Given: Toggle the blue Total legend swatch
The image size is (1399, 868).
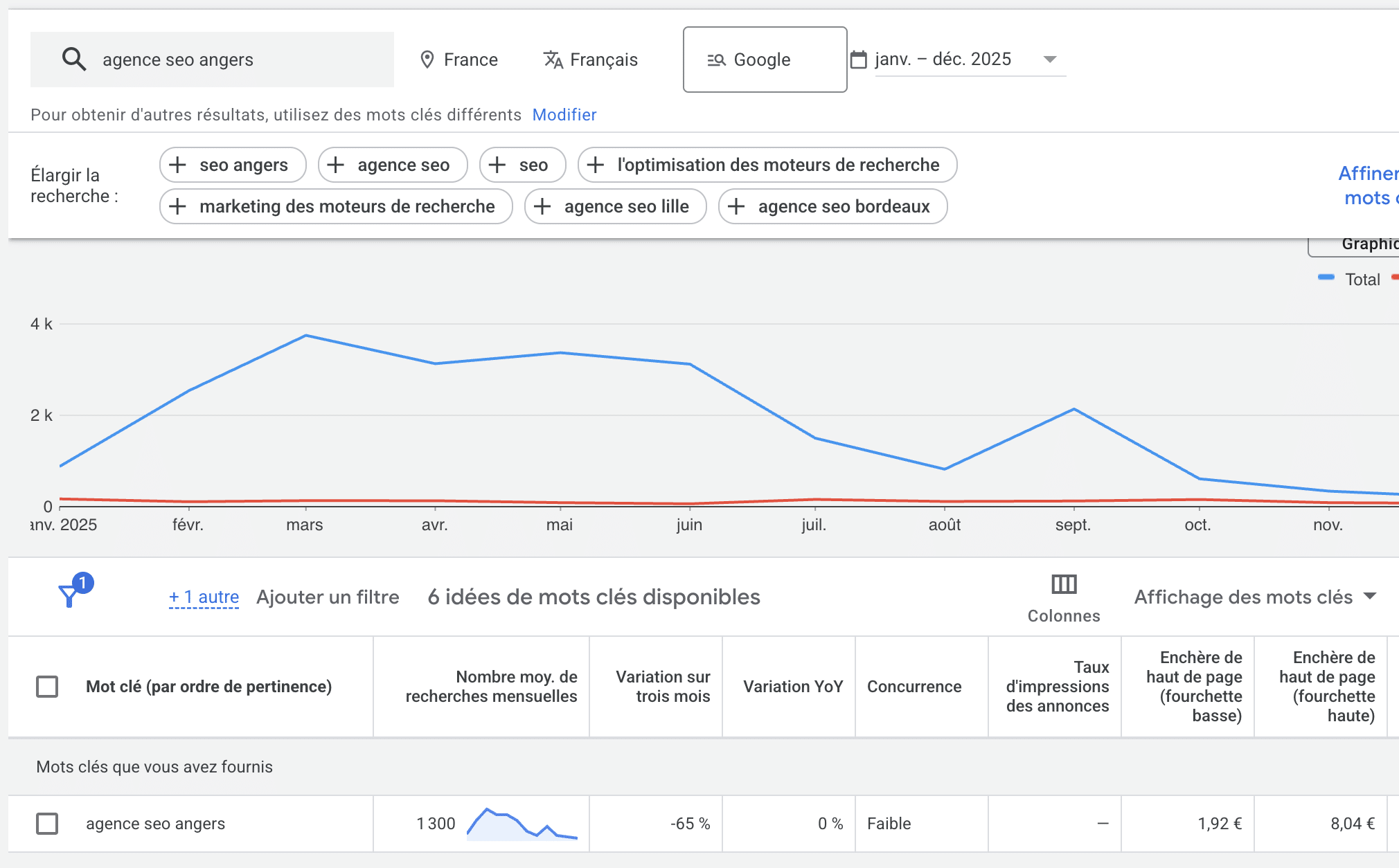Looking at the screenshot, I should [1326, 278].
